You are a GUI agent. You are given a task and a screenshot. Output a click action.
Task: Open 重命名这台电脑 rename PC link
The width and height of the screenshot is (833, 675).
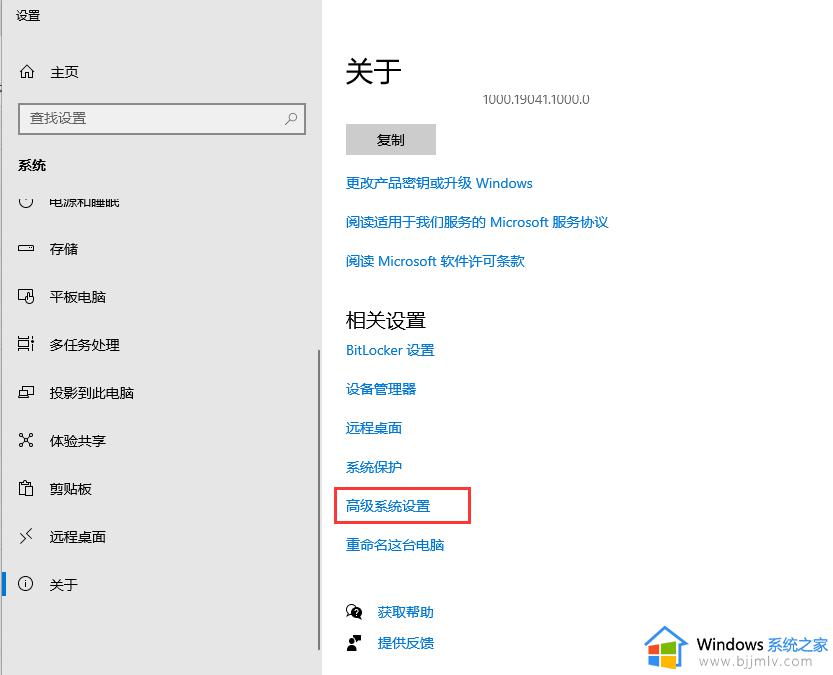pyautogui.click(x=395, y=544)
